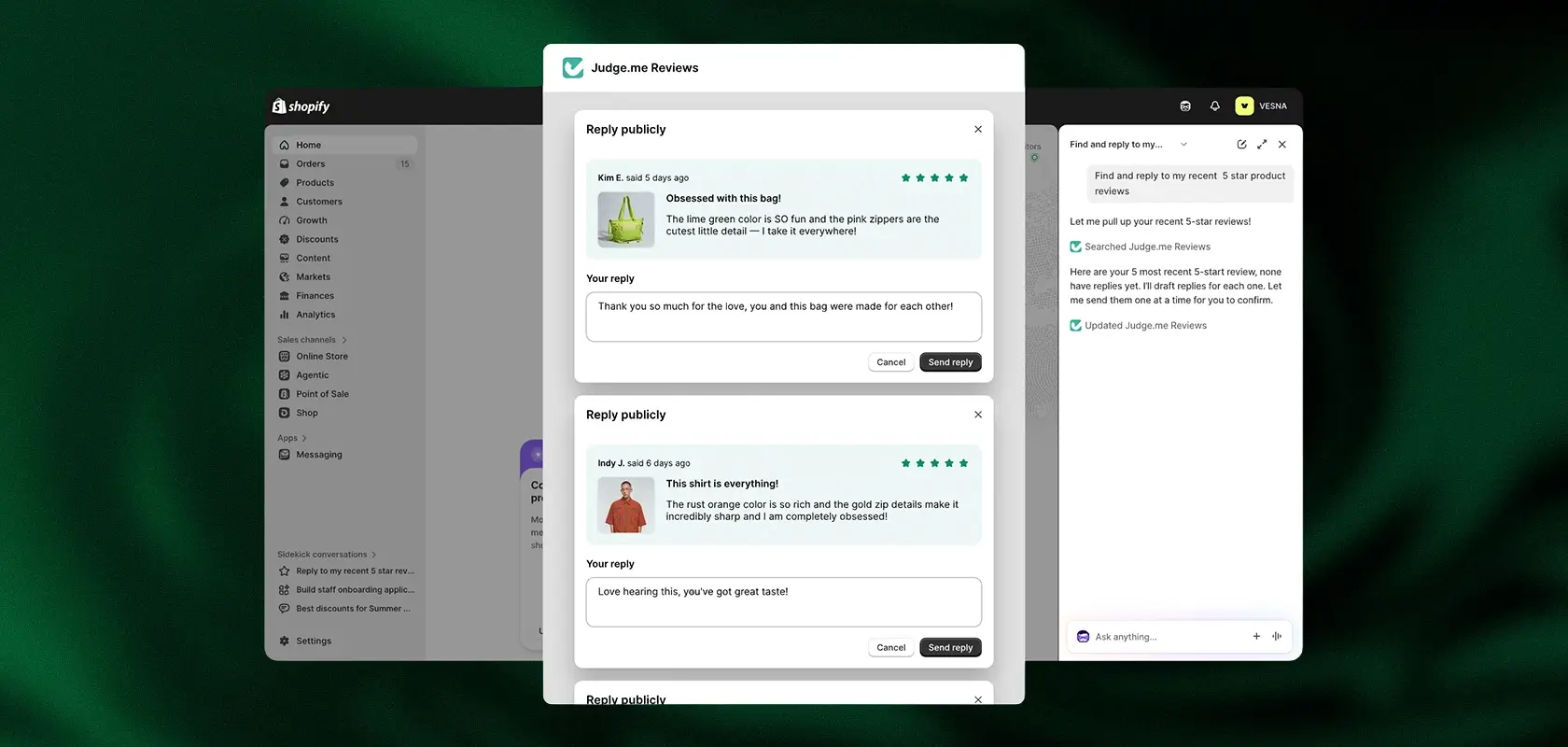Open Agentic sales channel

point(344,375)
